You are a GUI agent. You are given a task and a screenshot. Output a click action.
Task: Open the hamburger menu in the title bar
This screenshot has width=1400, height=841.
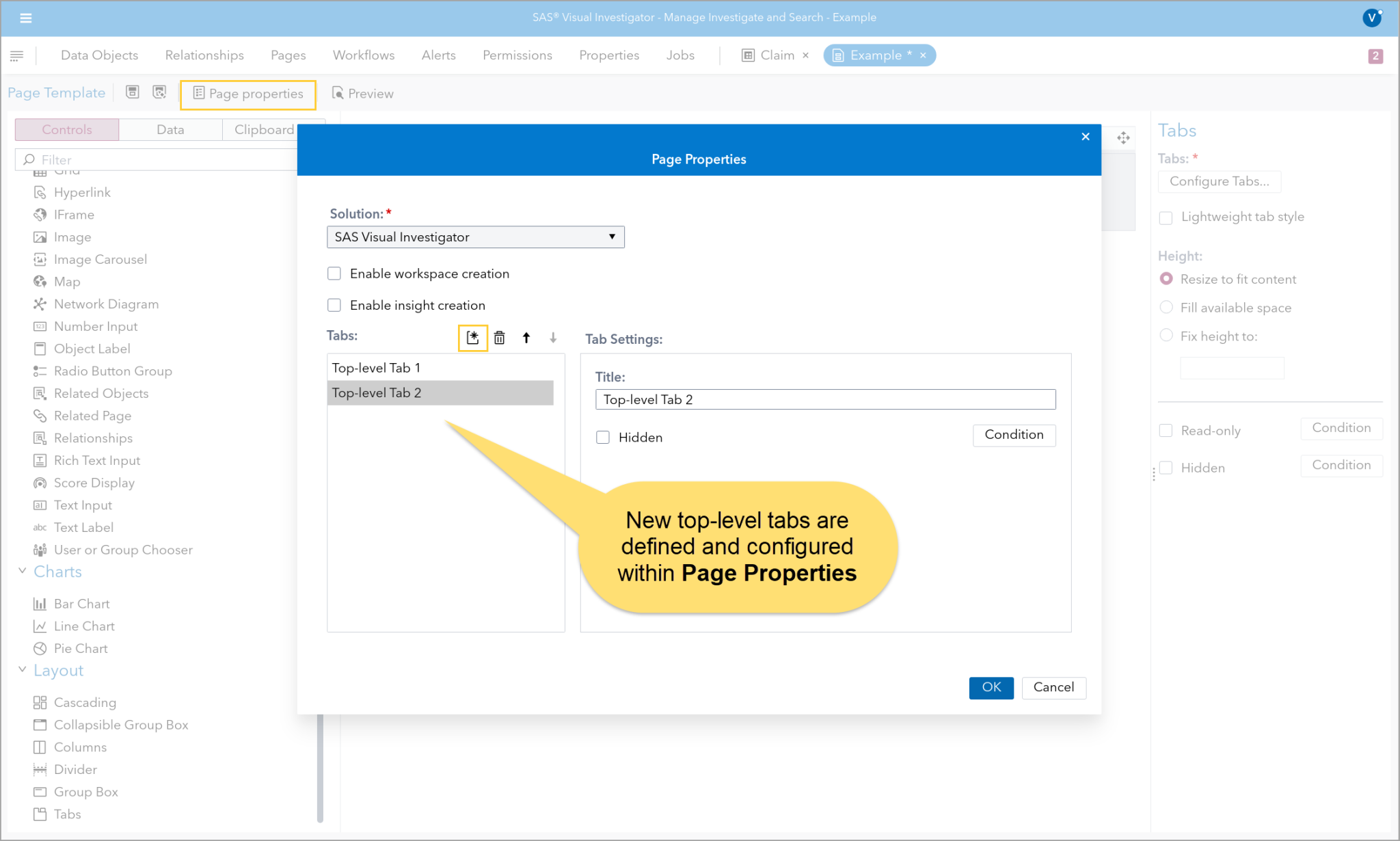[x=26, y=18]
